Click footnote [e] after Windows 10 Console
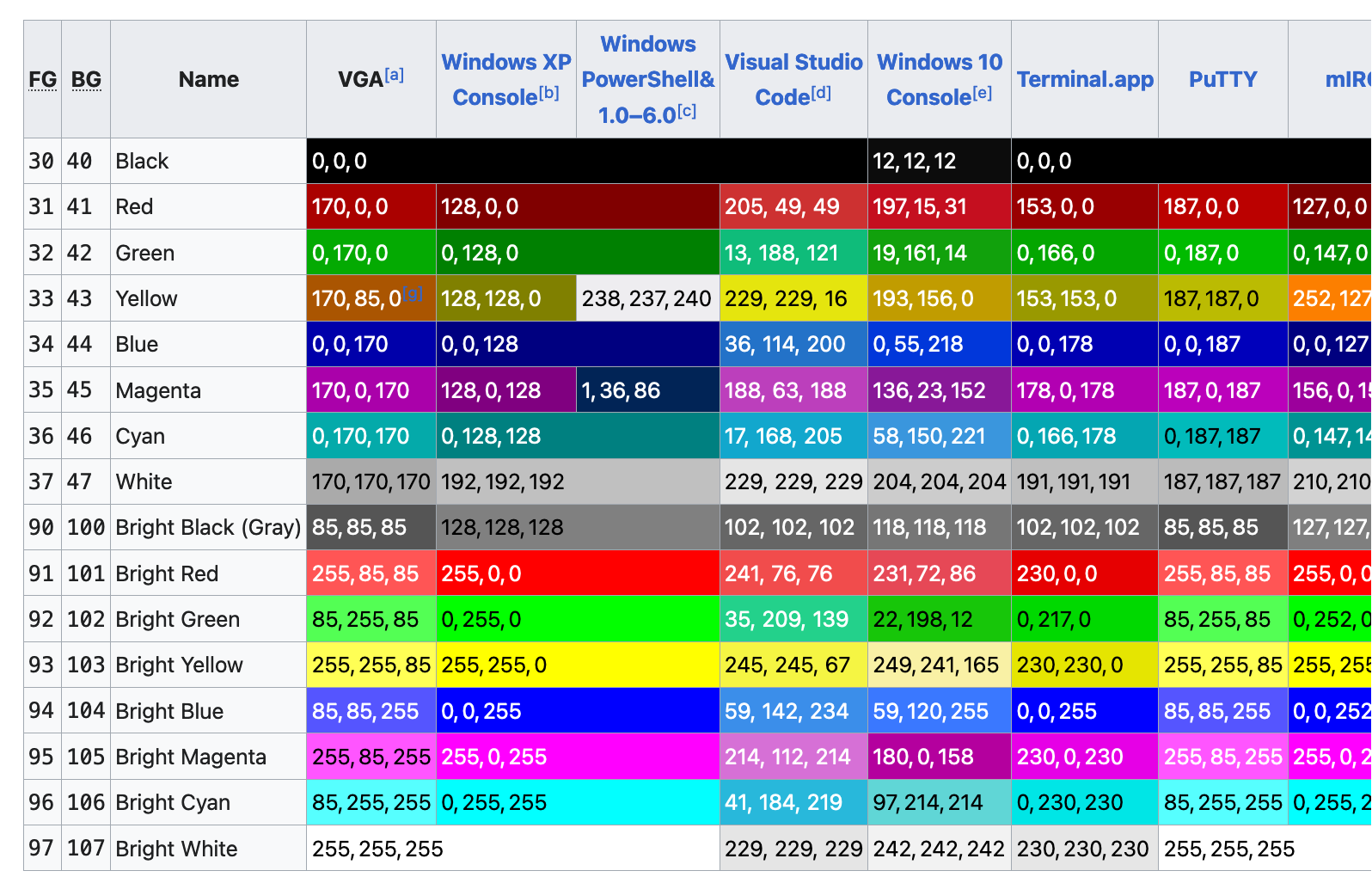 (x=982, y=93)
